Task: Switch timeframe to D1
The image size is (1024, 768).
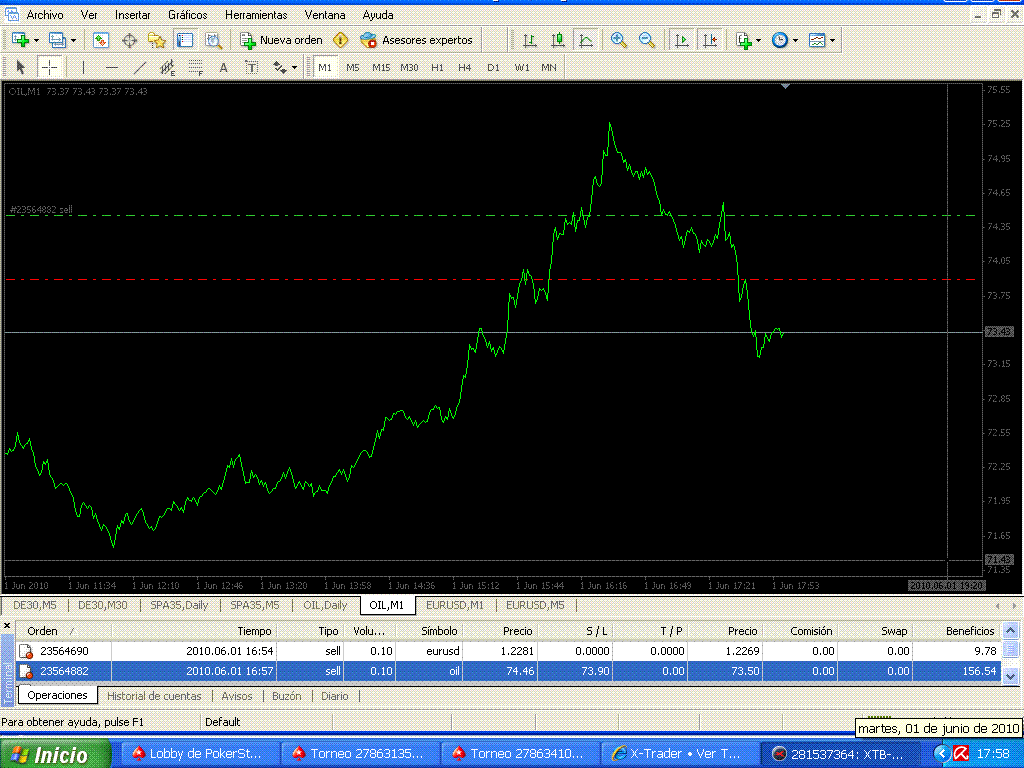Action: pos(493,67)
